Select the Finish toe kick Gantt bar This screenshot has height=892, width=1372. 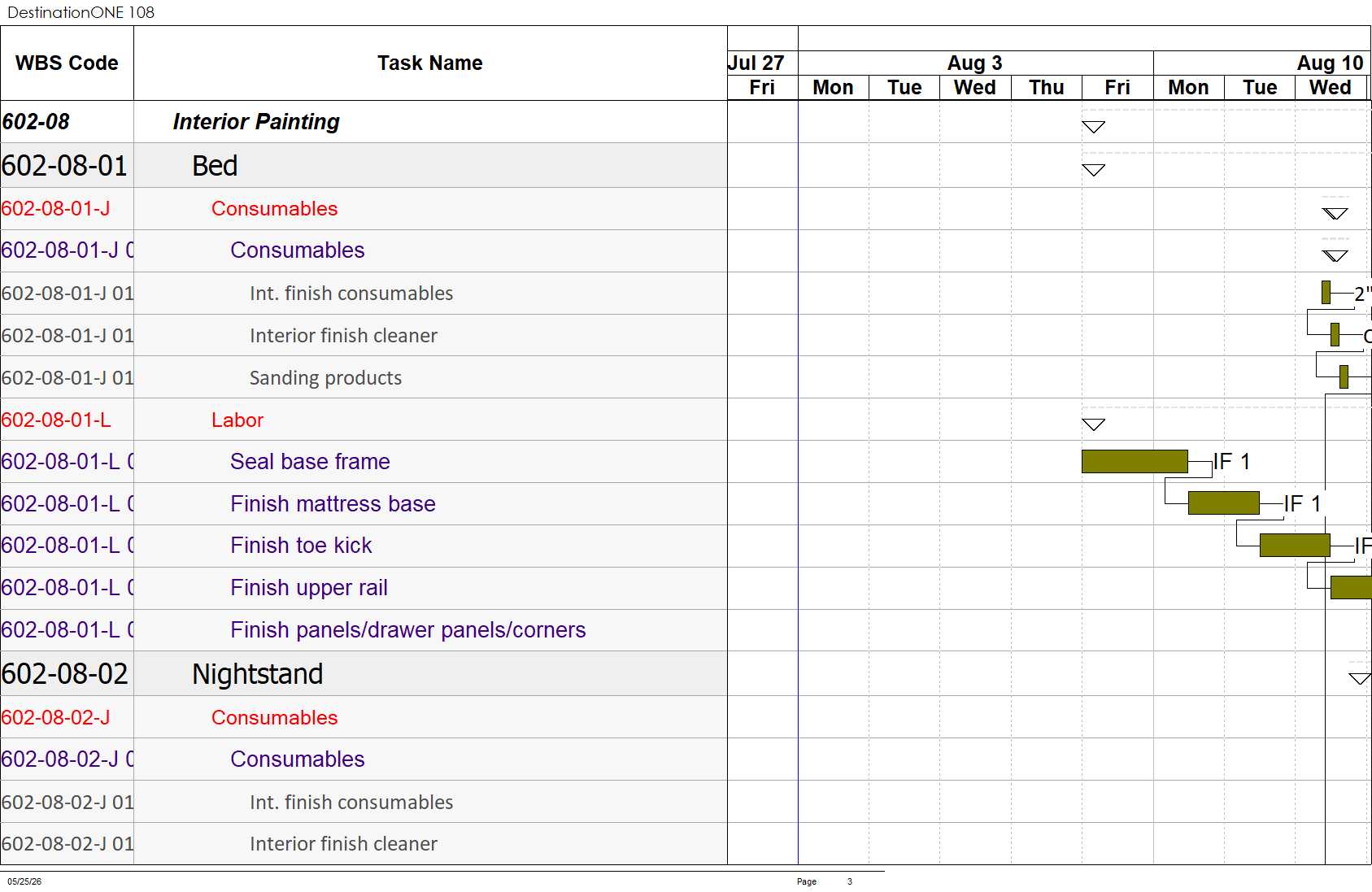click(x=1295, y=546)
